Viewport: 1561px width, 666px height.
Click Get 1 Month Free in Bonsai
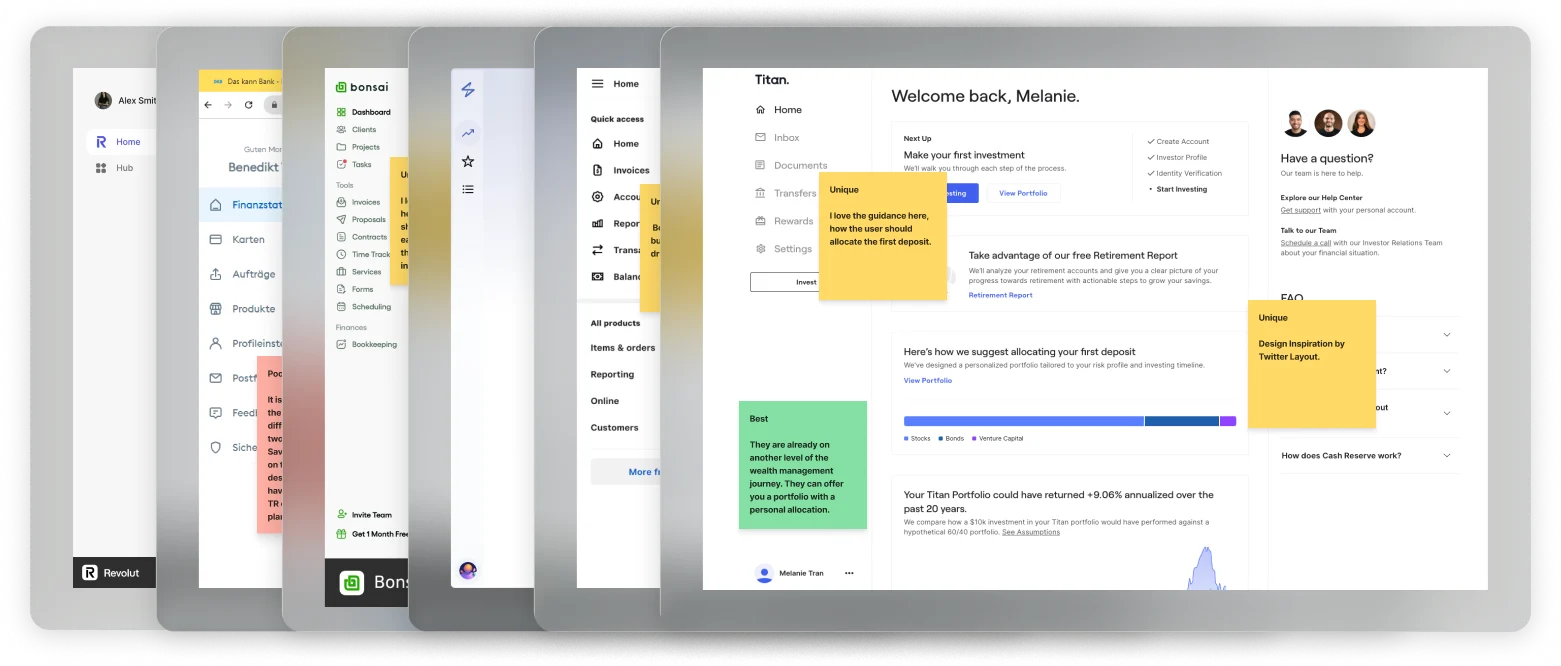click(372, 534)
